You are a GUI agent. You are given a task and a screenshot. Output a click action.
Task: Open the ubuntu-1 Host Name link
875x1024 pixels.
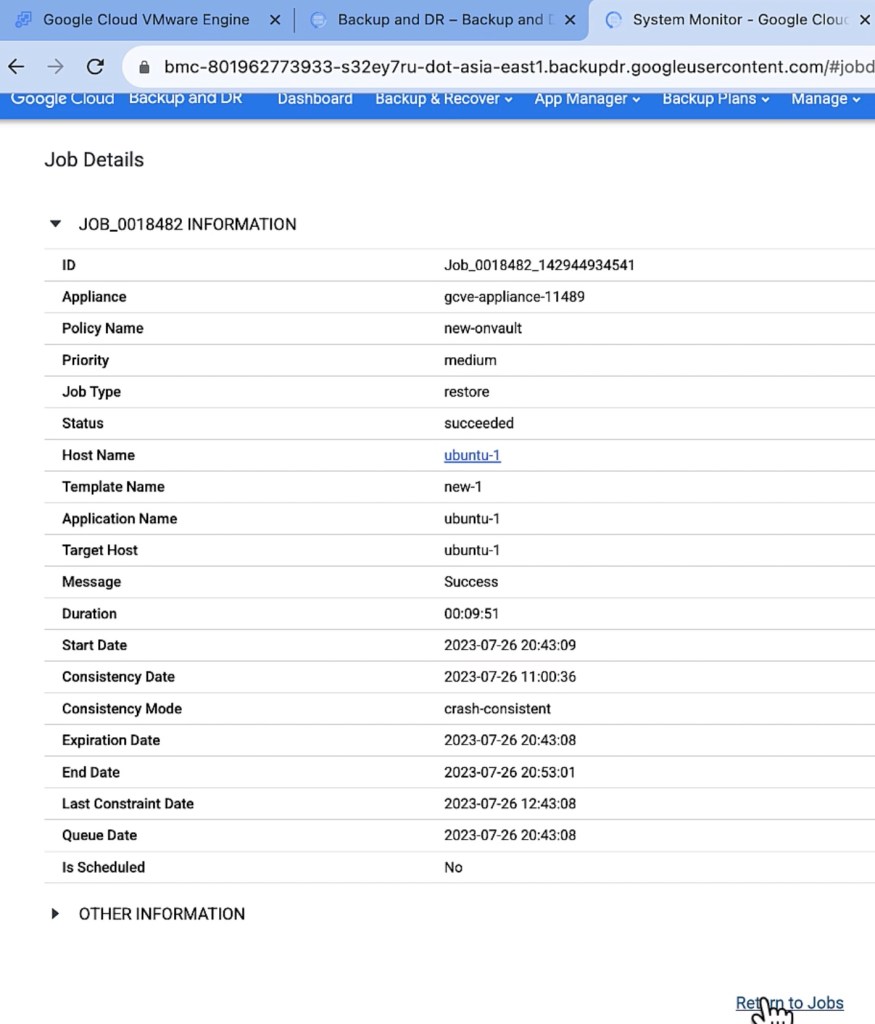tap(472, 455)
